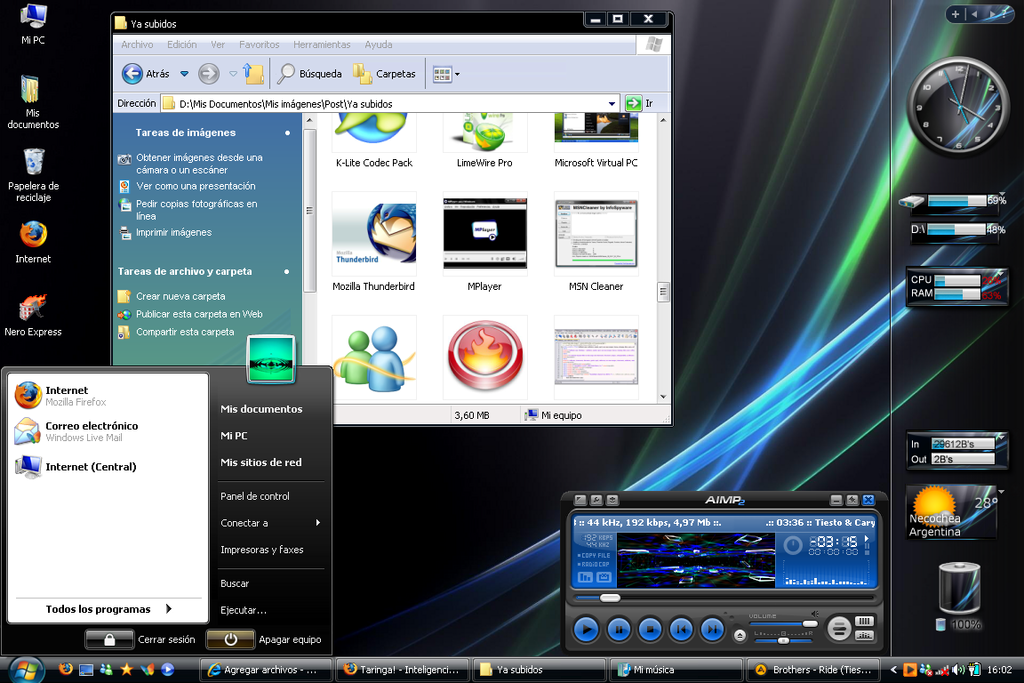
Task: Open the forward button history dropdown
Action: pos(233,74)
